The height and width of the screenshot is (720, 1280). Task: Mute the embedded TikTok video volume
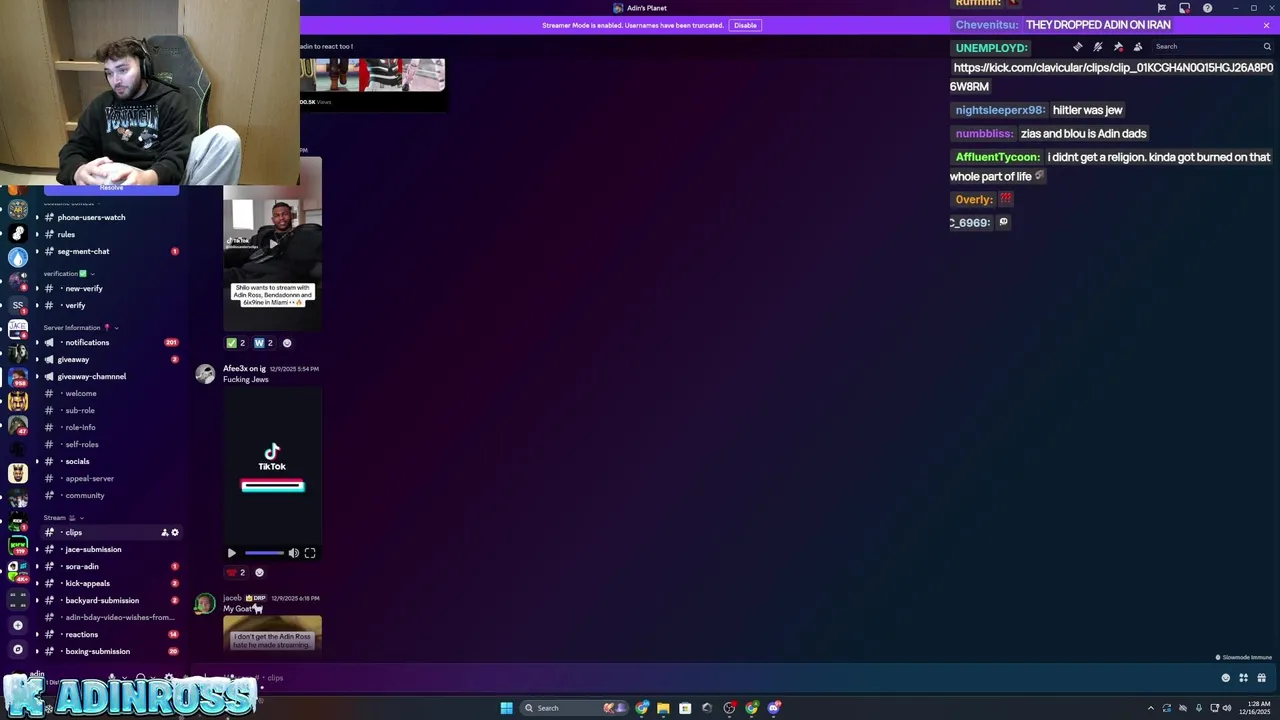point(293,553)
